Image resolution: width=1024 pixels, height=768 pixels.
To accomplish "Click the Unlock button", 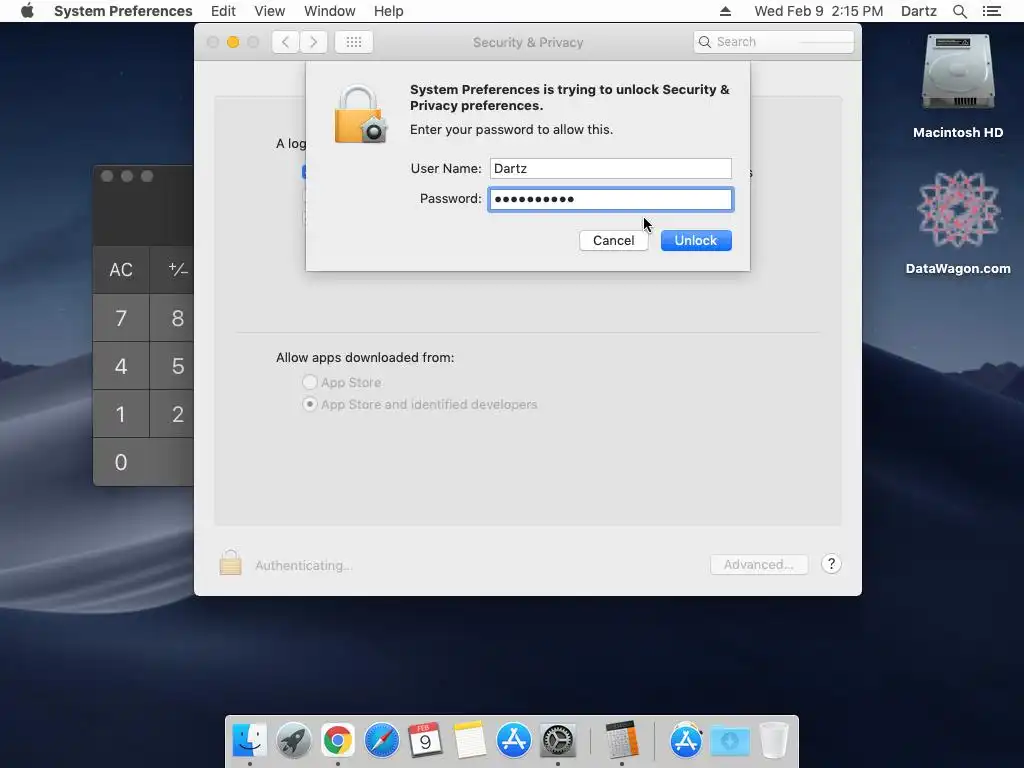I will click(x=696, y=240).
